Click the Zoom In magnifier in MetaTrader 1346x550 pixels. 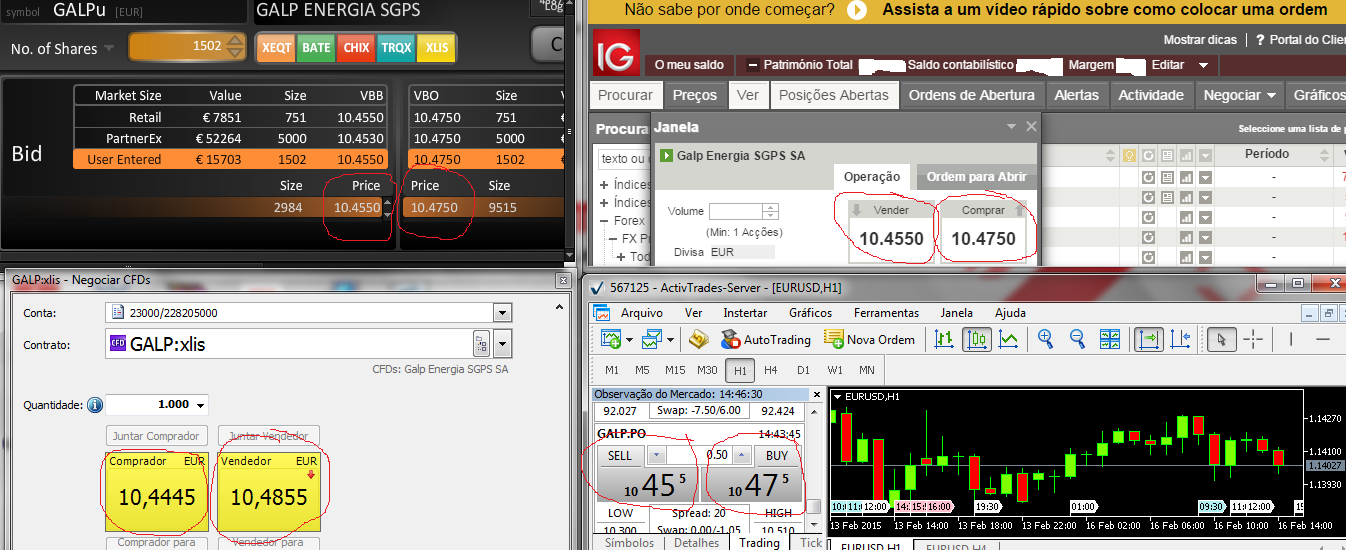tap(1045, 339)
